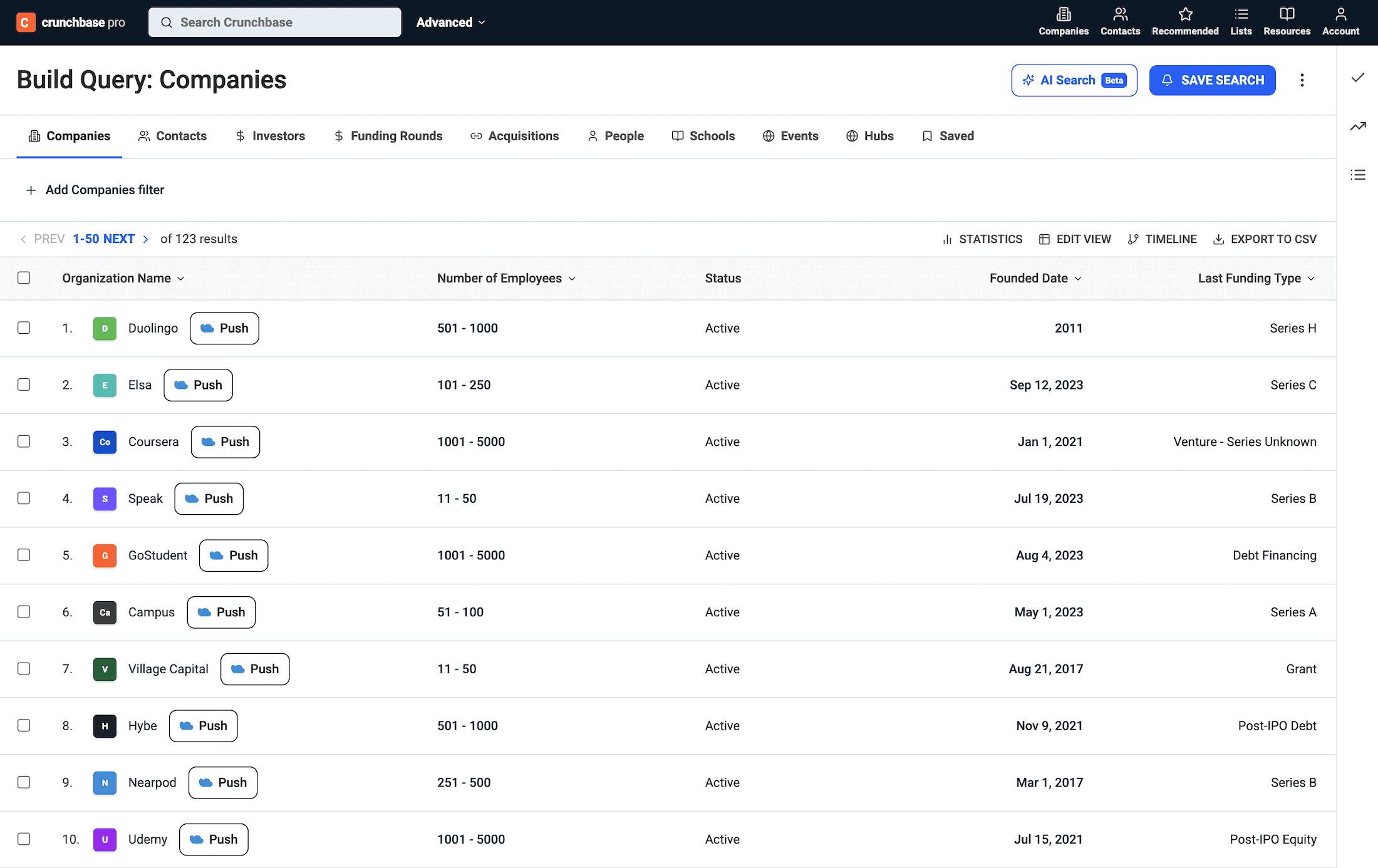
Task: Open EDIT VIEW table settings
Action: 1075,239
